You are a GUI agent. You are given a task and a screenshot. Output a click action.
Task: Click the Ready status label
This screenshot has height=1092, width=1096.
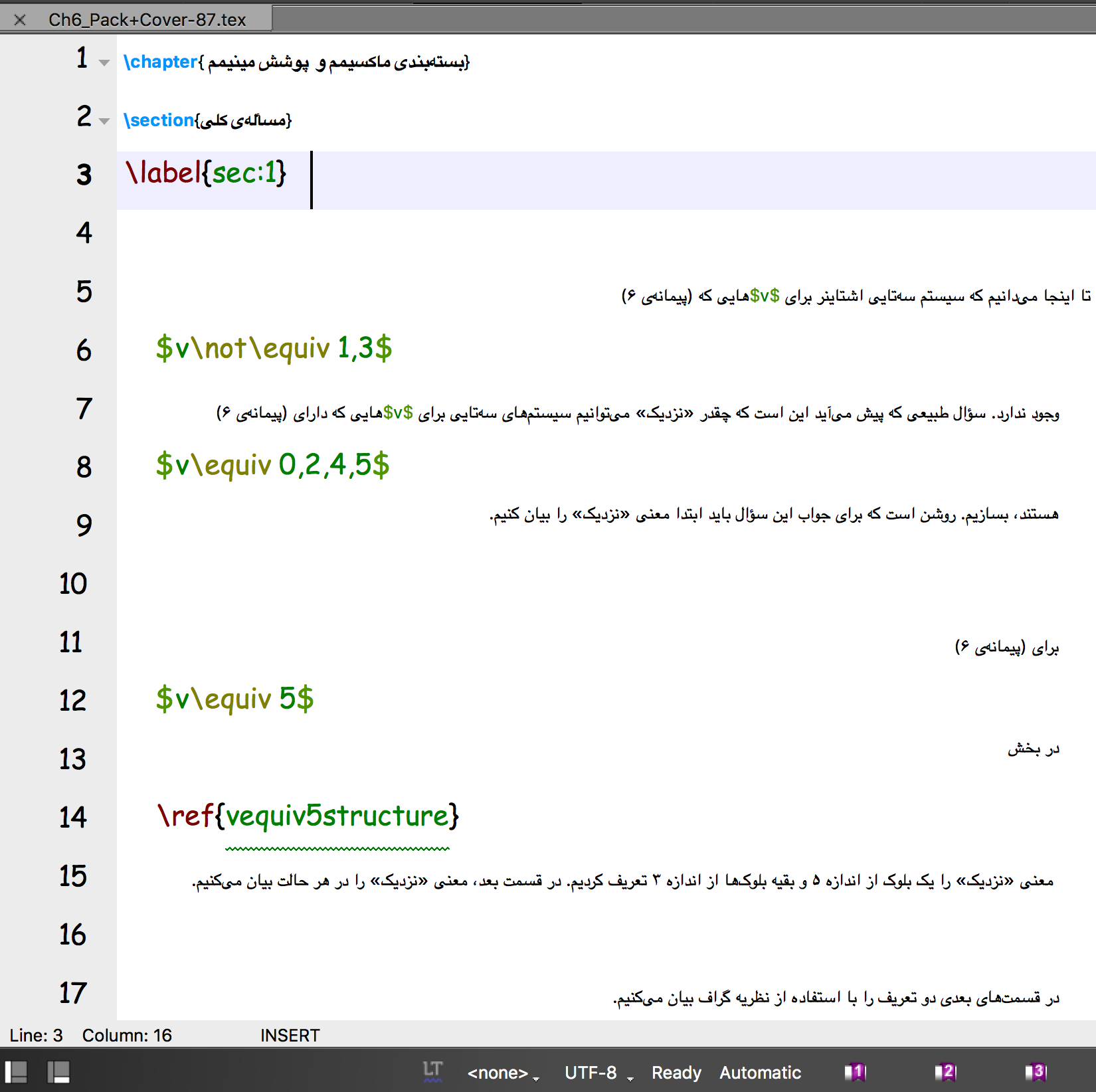(676, 1073)
